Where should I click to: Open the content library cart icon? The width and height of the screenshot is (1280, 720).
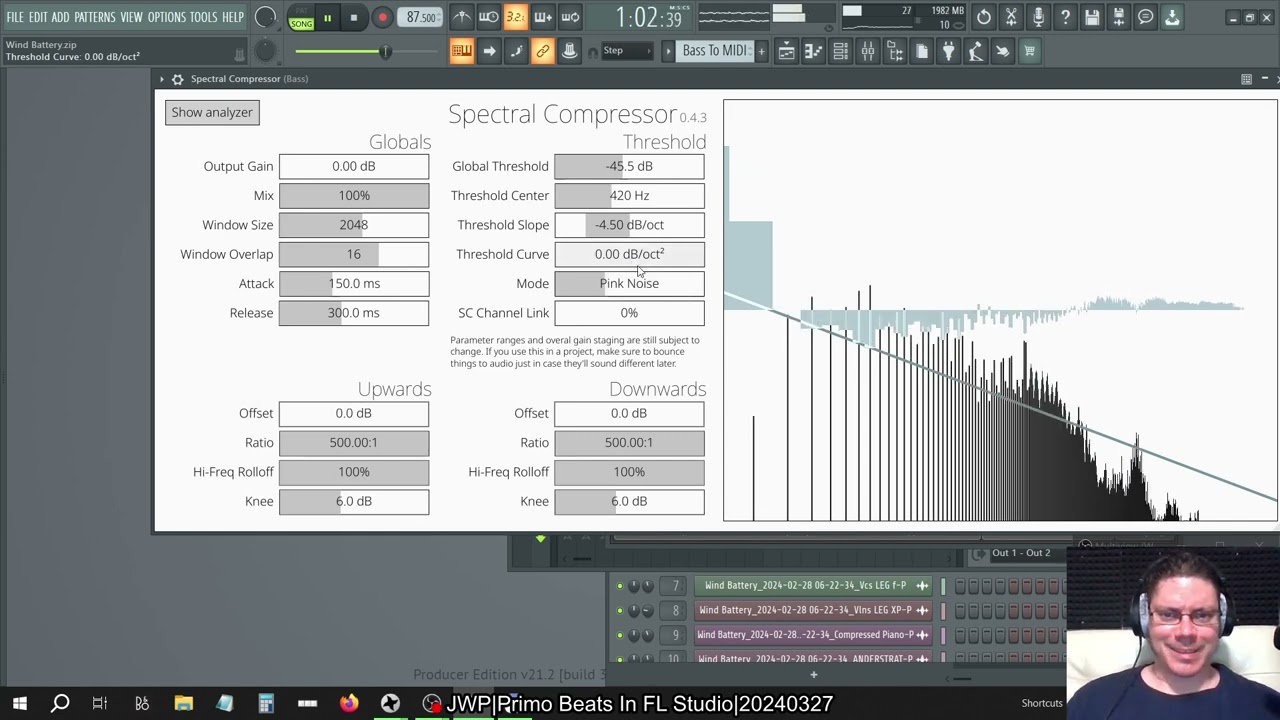coord(1030,51)
